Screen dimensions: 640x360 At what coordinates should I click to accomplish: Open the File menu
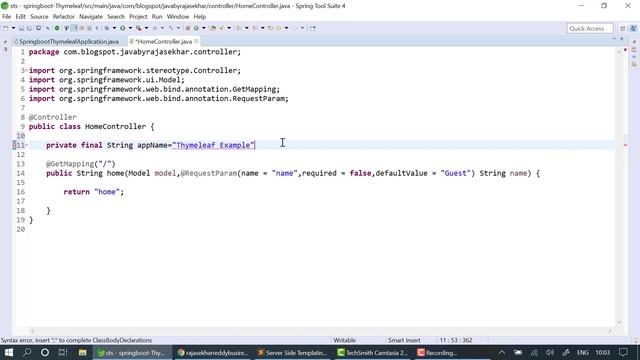click(x=7, y=17)
